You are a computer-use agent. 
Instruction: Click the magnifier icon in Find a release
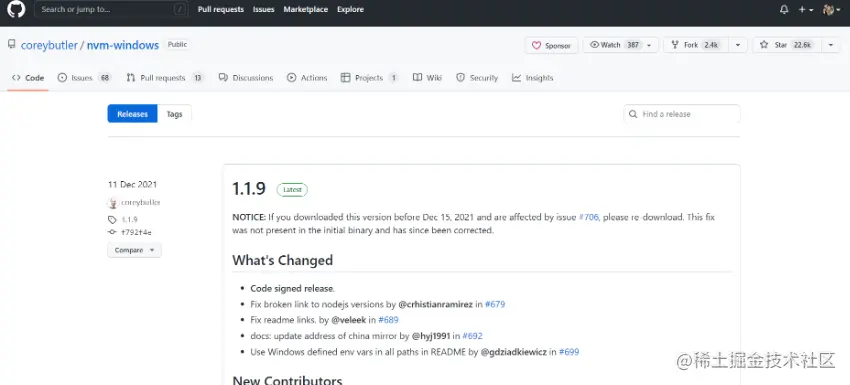pos(633,114)
